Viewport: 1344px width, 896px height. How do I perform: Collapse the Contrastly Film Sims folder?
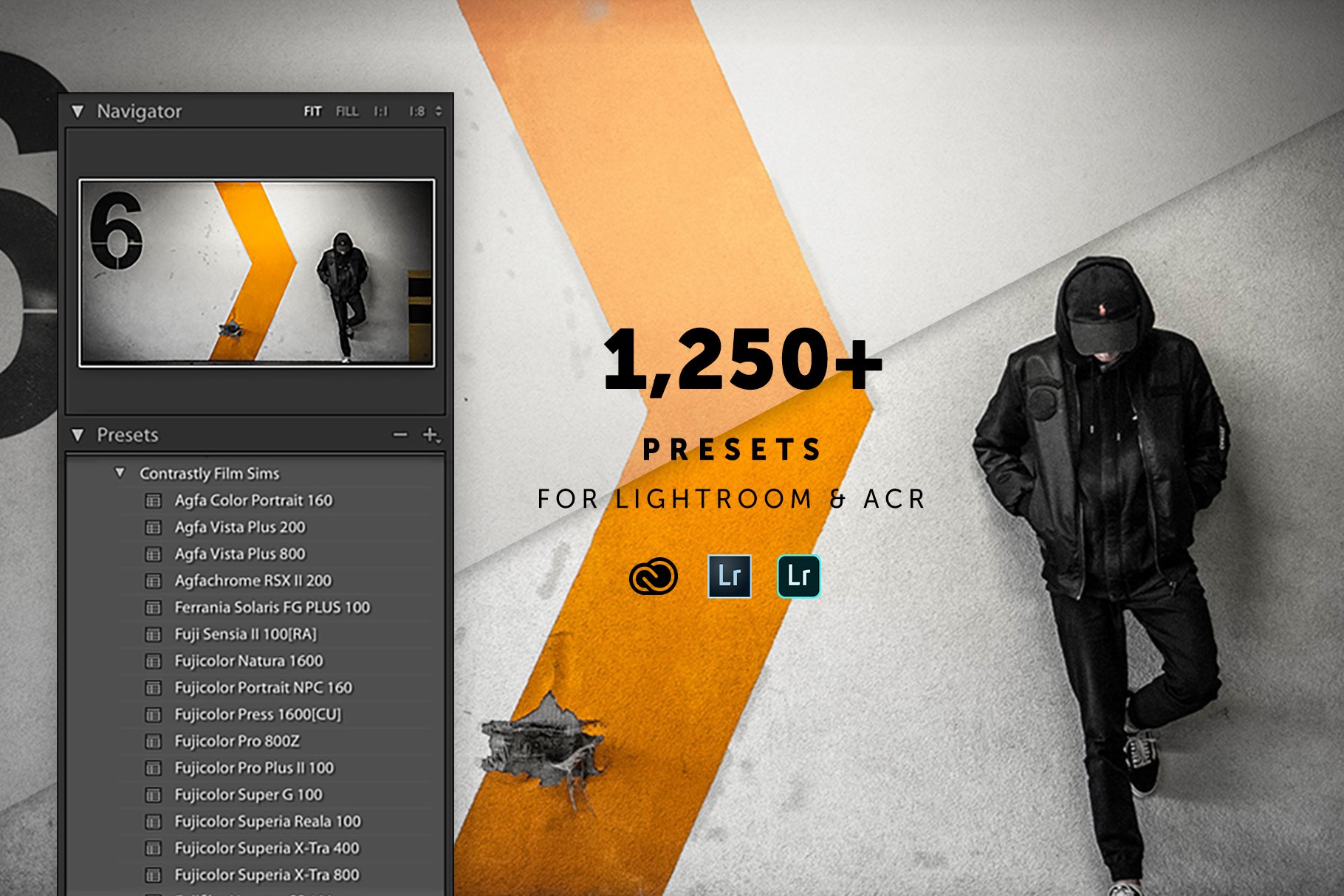click(120, 472)
